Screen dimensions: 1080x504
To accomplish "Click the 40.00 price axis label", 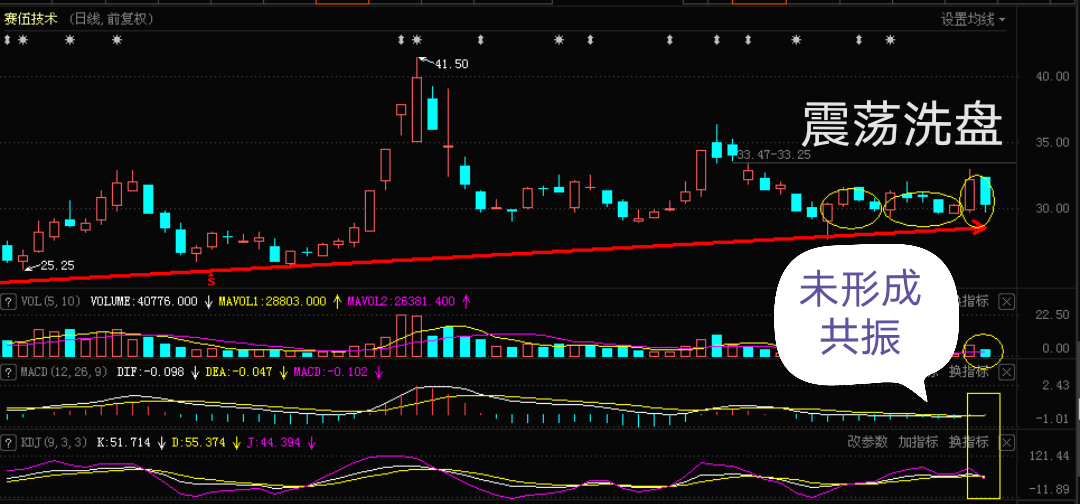I will pyautogui.click(x=1052, y=76).
